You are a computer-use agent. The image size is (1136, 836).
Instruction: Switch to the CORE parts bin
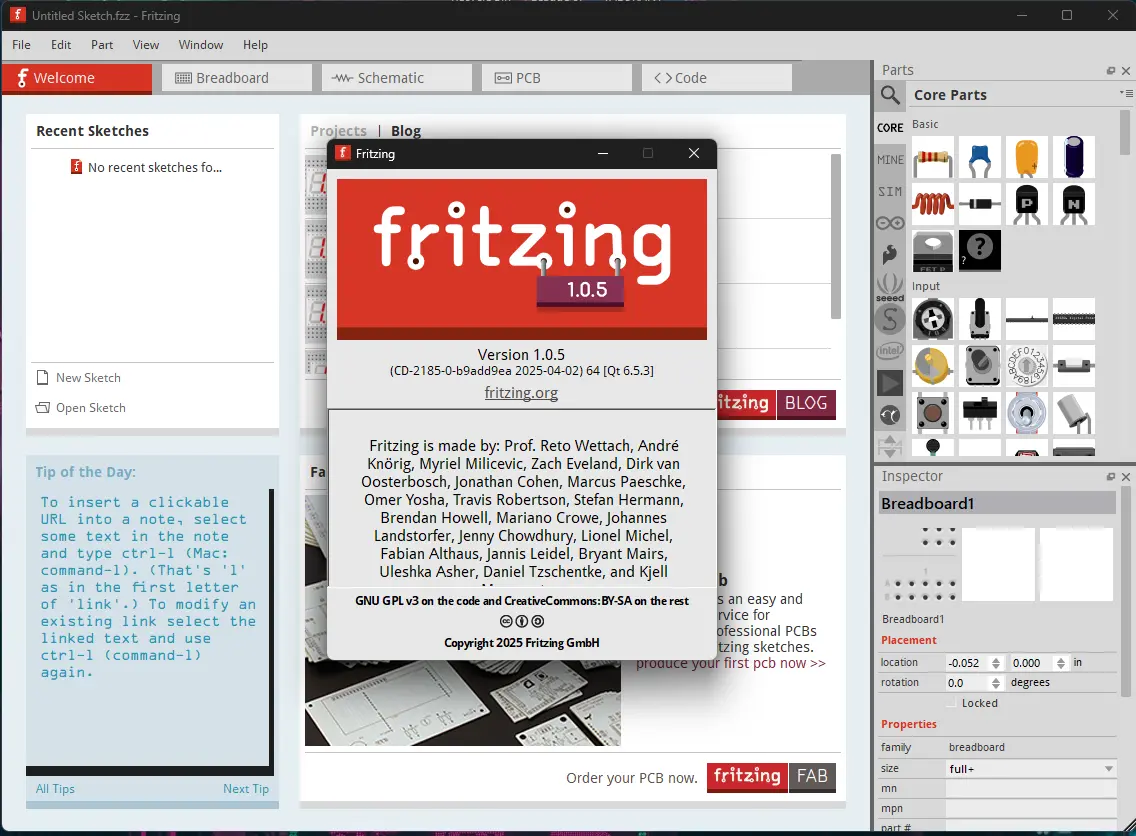[890, 128]
